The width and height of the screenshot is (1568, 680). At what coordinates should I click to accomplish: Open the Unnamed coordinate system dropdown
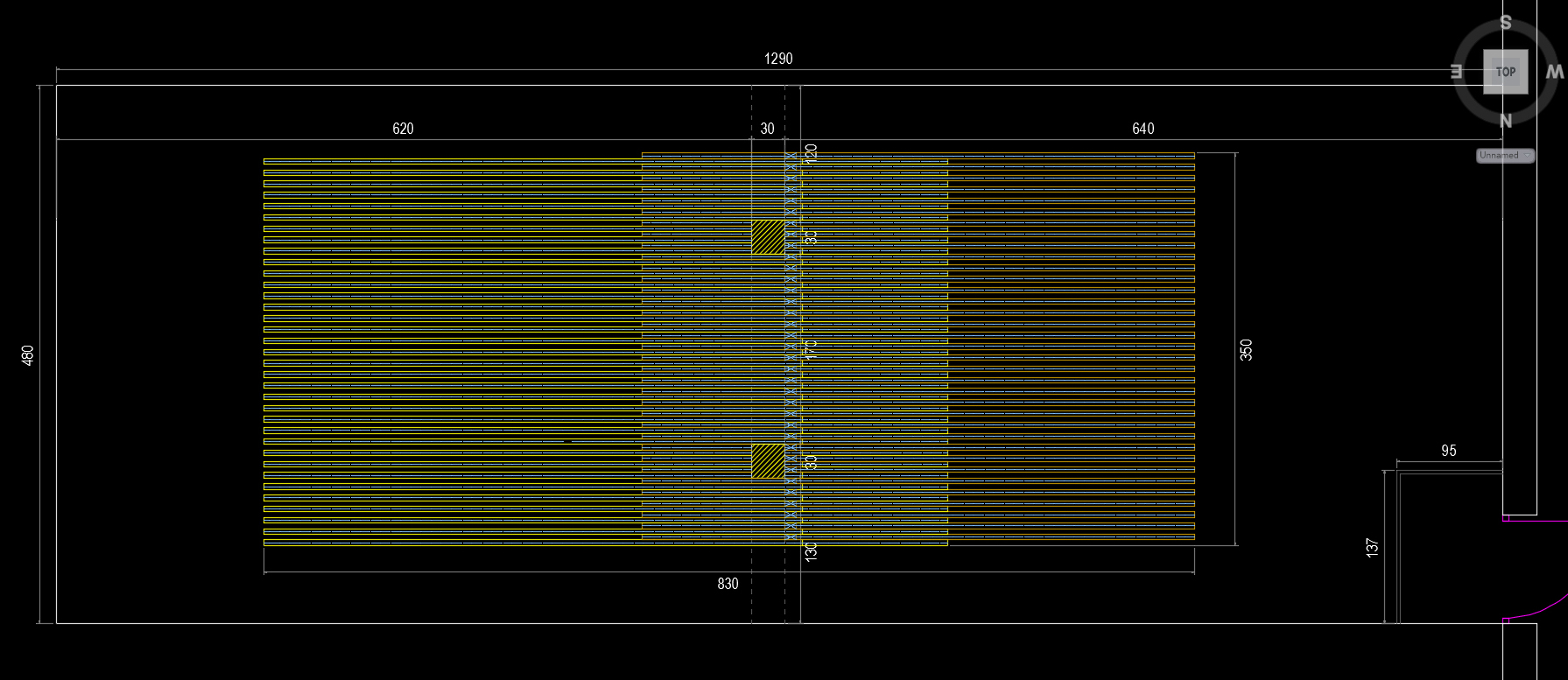1505,156
